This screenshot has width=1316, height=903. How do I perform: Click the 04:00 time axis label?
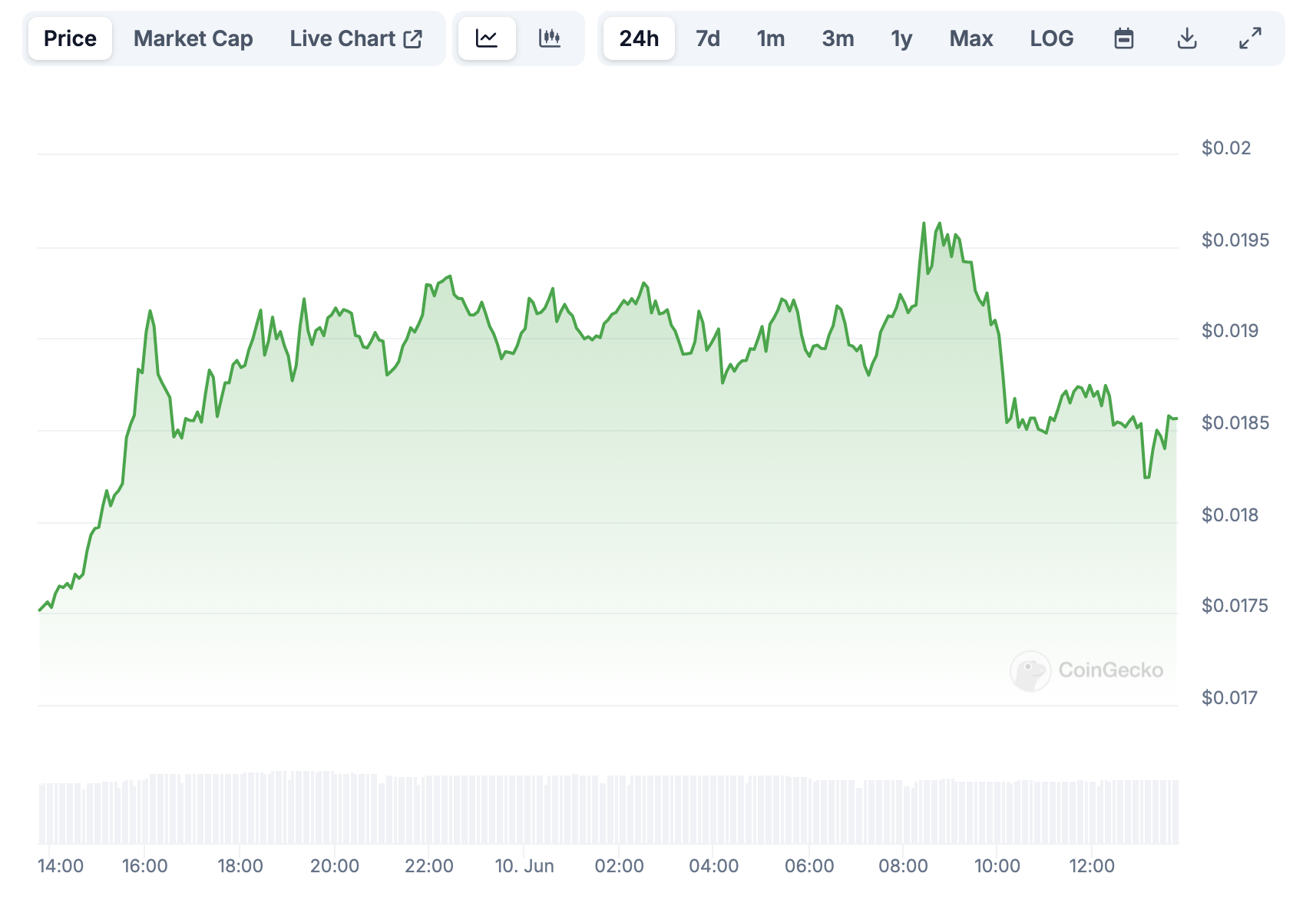pyautogui.click(x=714, y=866)
